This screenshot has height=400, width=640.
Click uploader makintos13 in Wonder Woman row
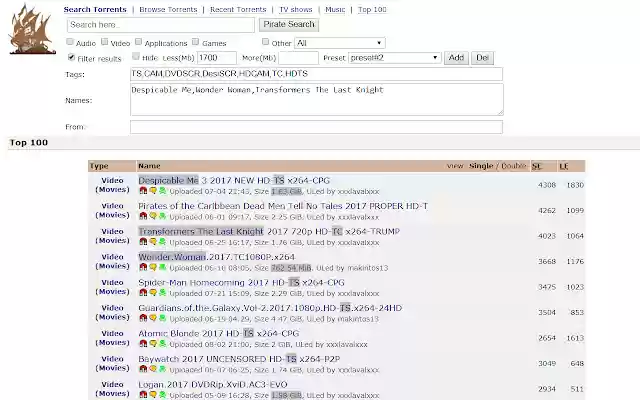[x=367, y=268]
